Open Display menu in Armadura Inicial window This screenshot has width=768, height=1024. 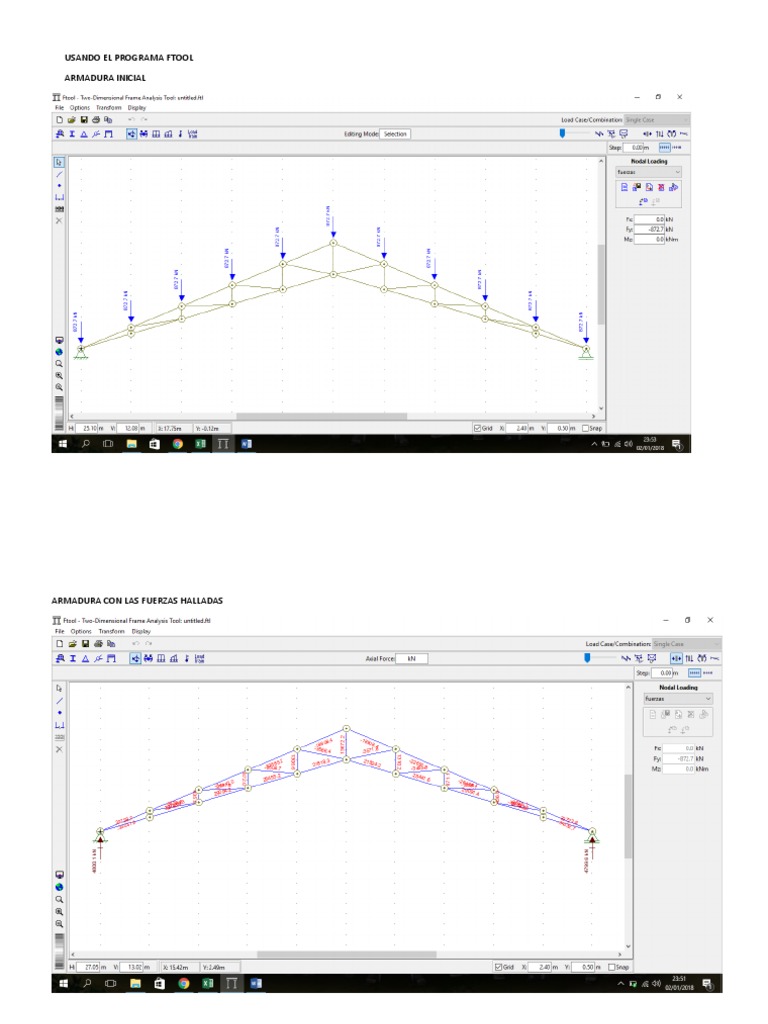click(136, 108)
